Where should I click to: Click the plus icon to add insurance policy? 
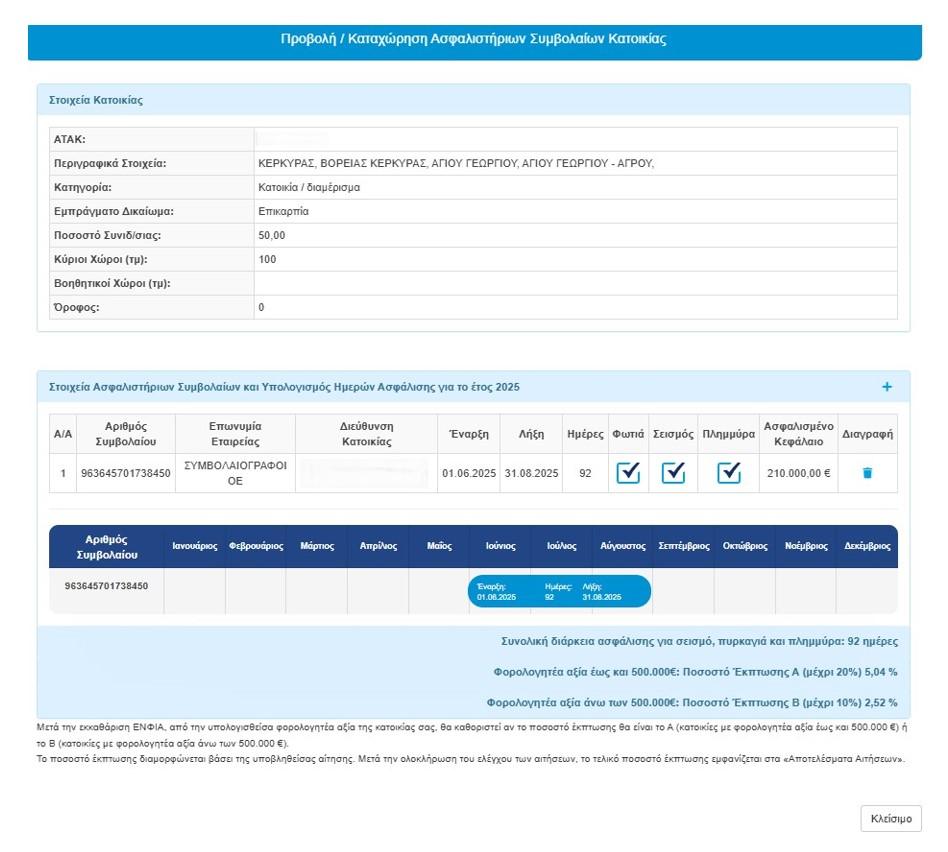886,387
